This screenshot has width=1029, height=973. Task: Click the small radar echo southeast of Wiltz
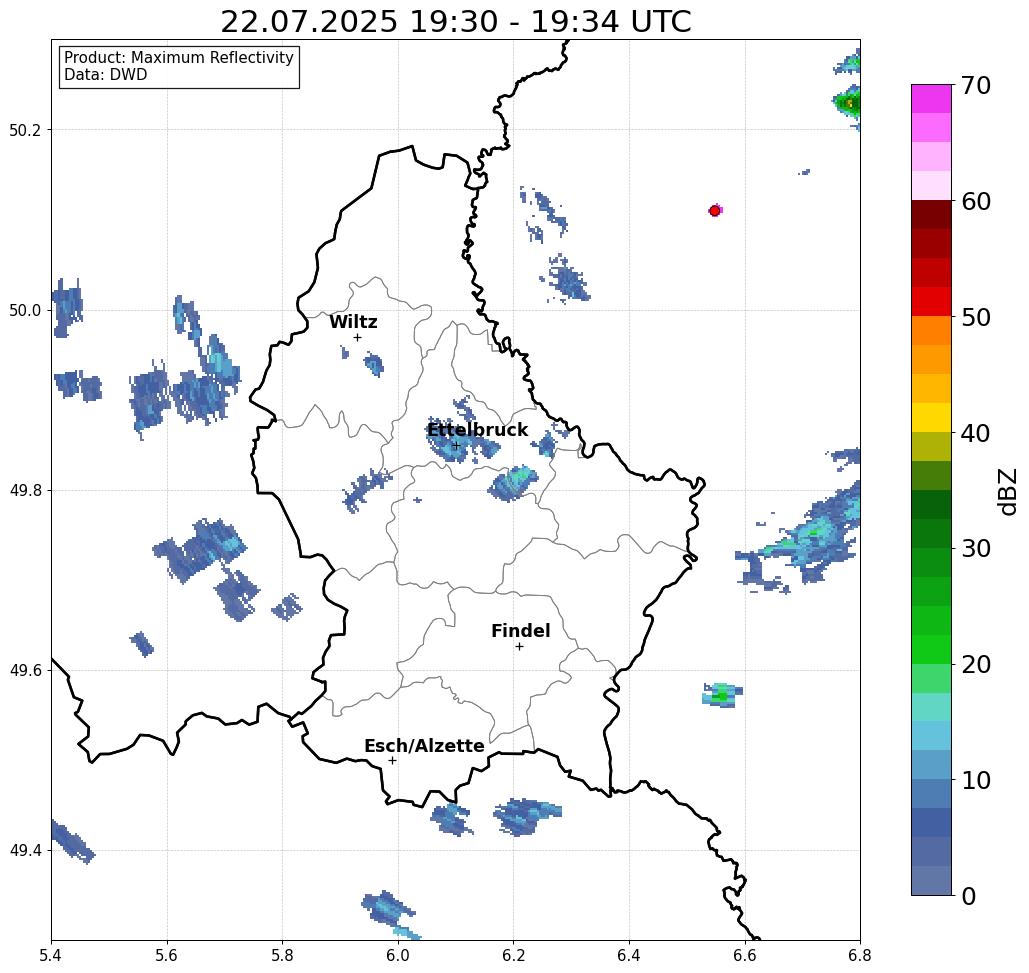tap(373, 363)
